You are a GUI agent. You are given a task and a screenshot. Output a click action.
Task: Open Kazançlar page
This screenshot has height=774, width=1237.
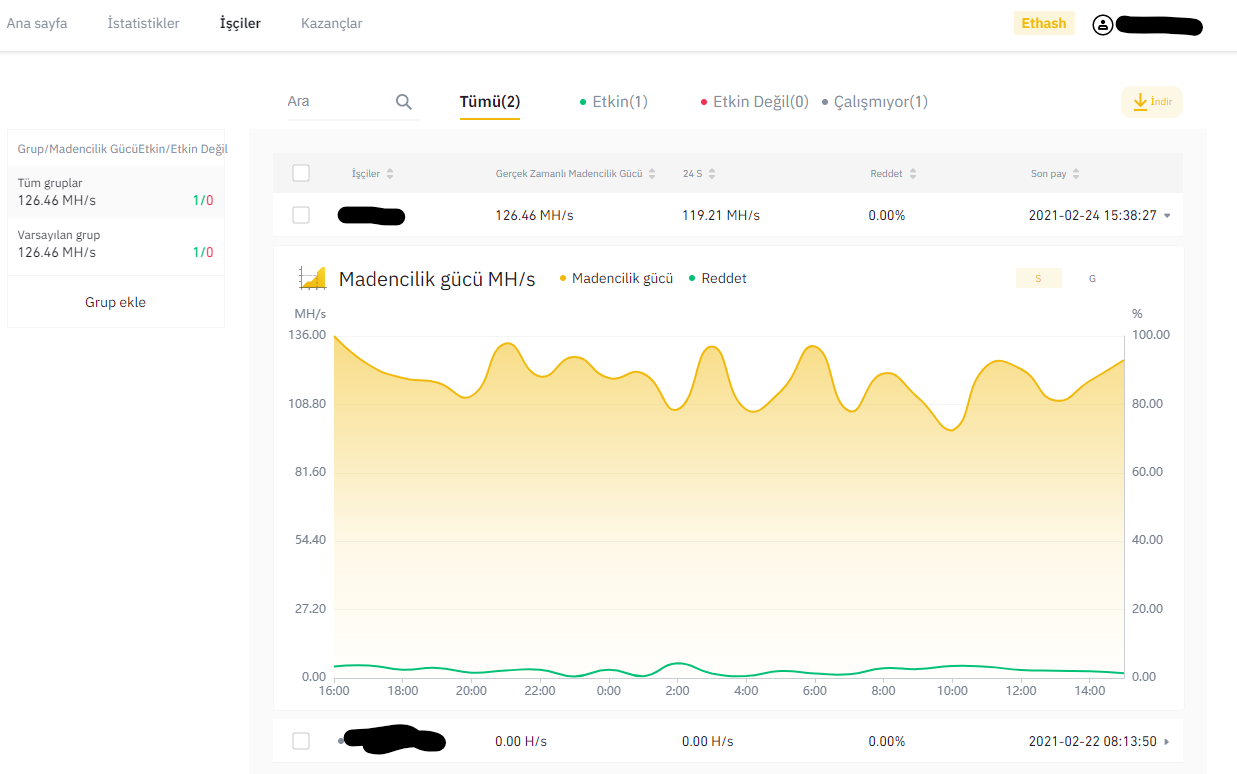pos(331,23)
